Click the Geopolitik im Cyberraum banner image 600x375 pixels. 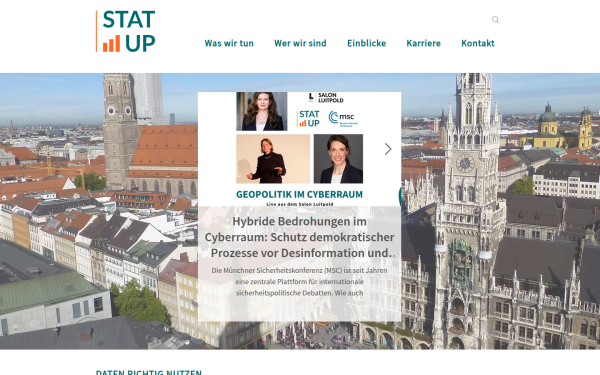point(299,149)
